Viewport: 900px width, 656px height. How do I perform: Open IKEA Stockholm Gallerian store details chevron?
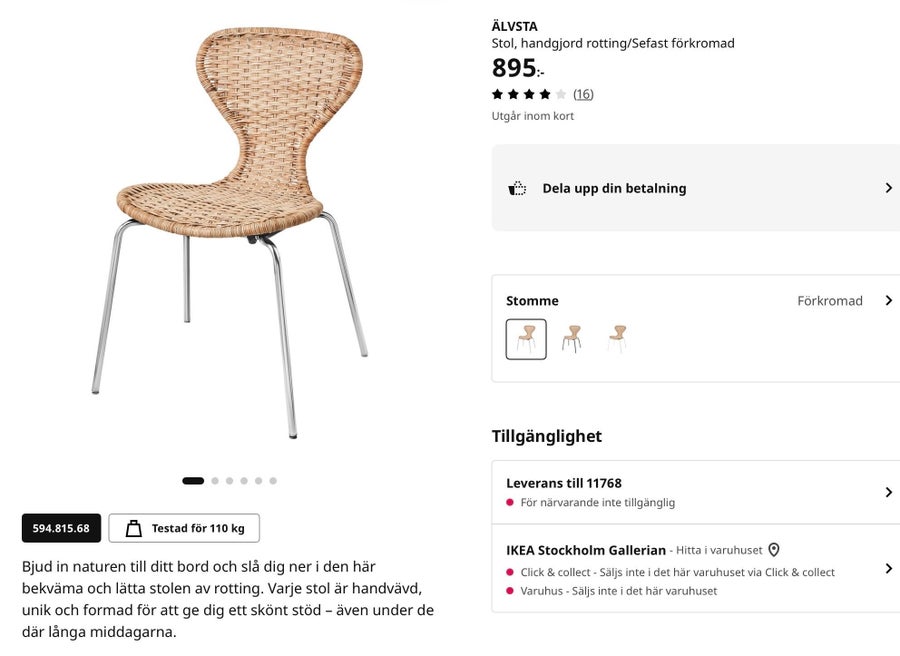click(x=889, y=568)
